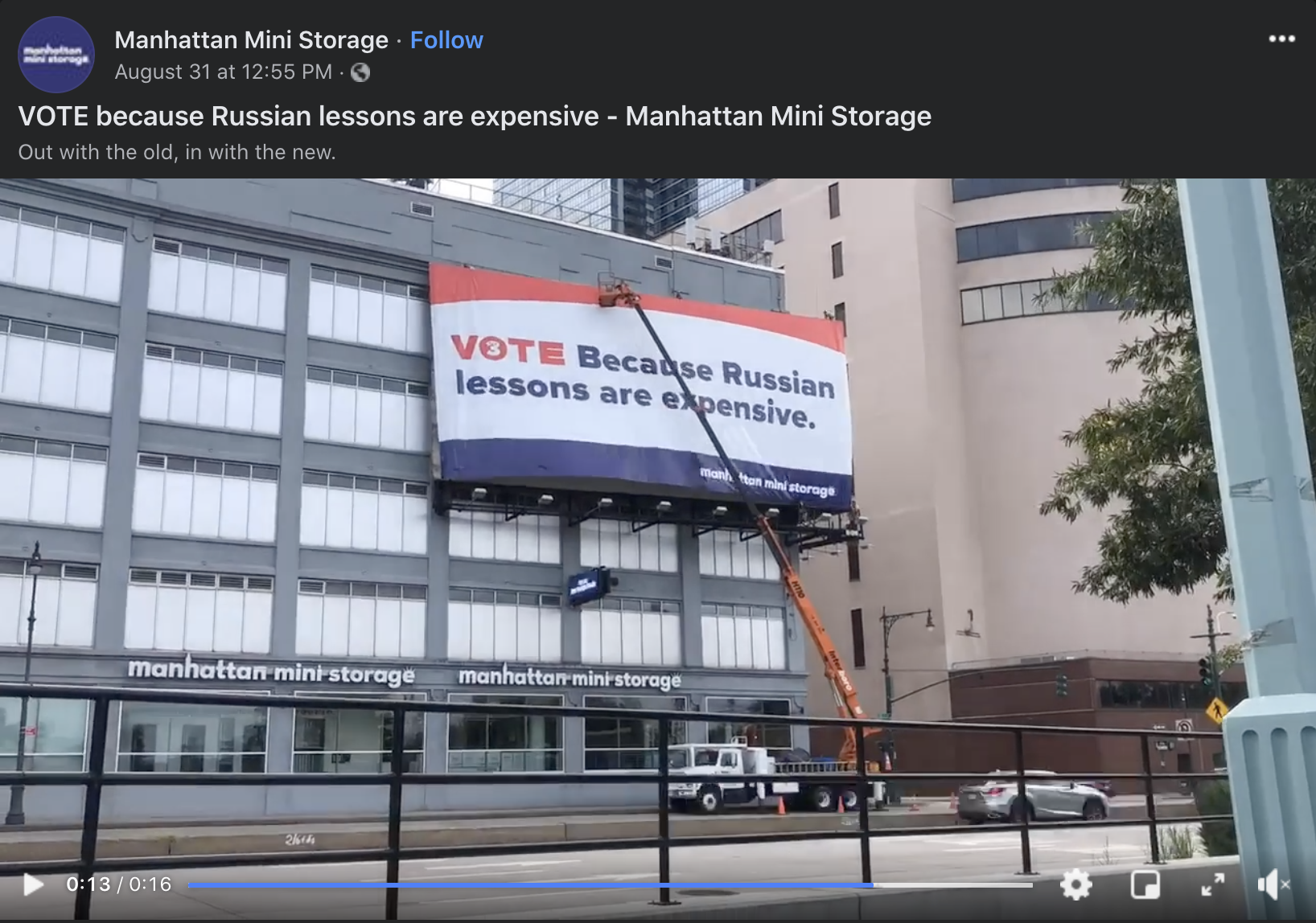Screen dimensions: 1316x923
Task: Open the August 31 at 12:55 PM timestamp
Action: click(223, 72)
